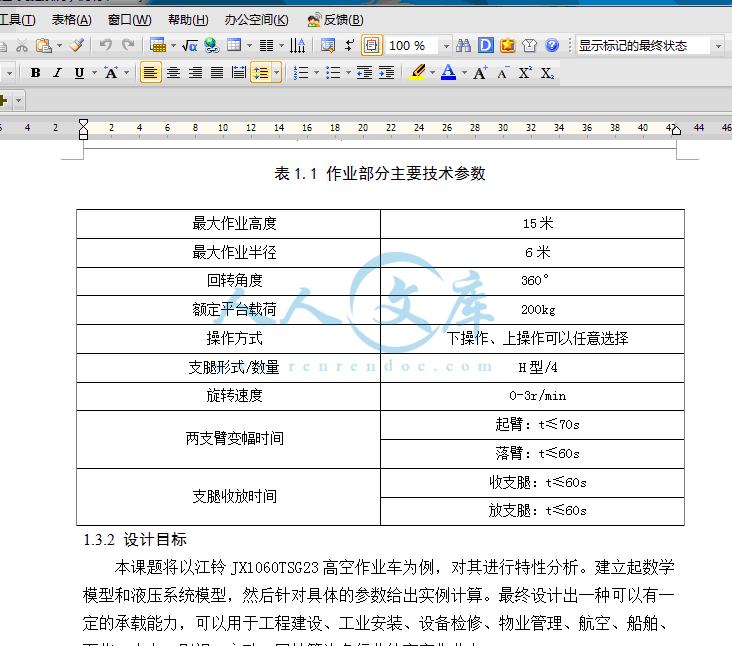Click the 最大作业高度 table cell
This screenshot has height=646, width=732.
pos(229,224)
